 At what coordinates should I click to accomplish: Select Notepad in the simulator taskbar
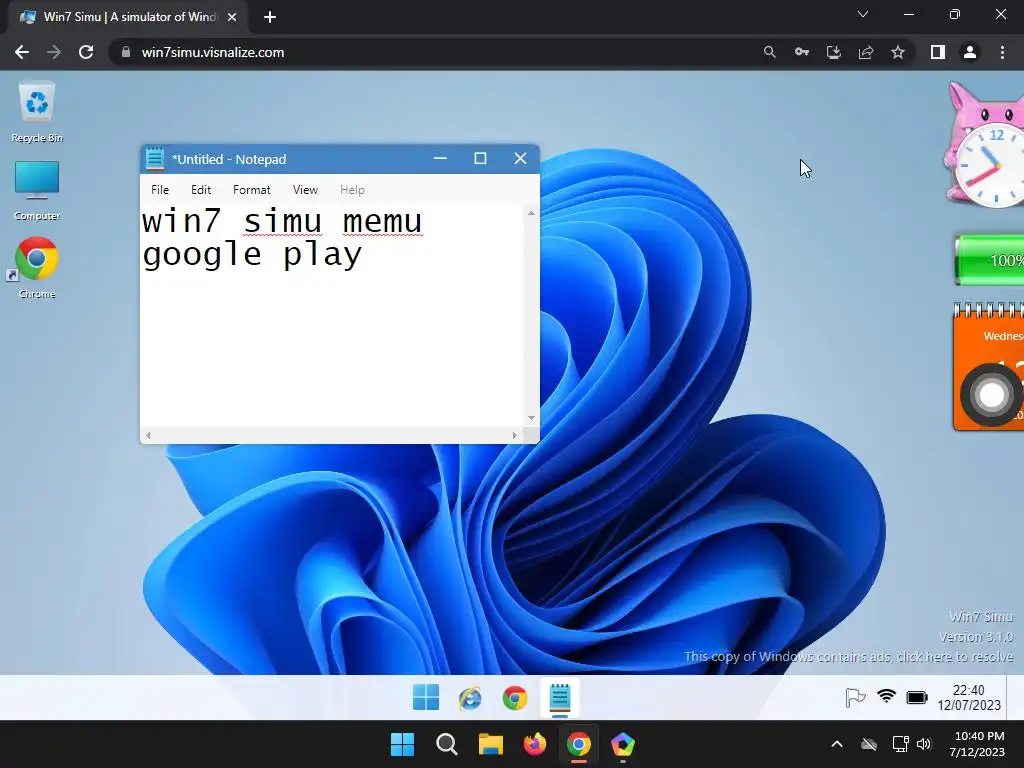560,697
